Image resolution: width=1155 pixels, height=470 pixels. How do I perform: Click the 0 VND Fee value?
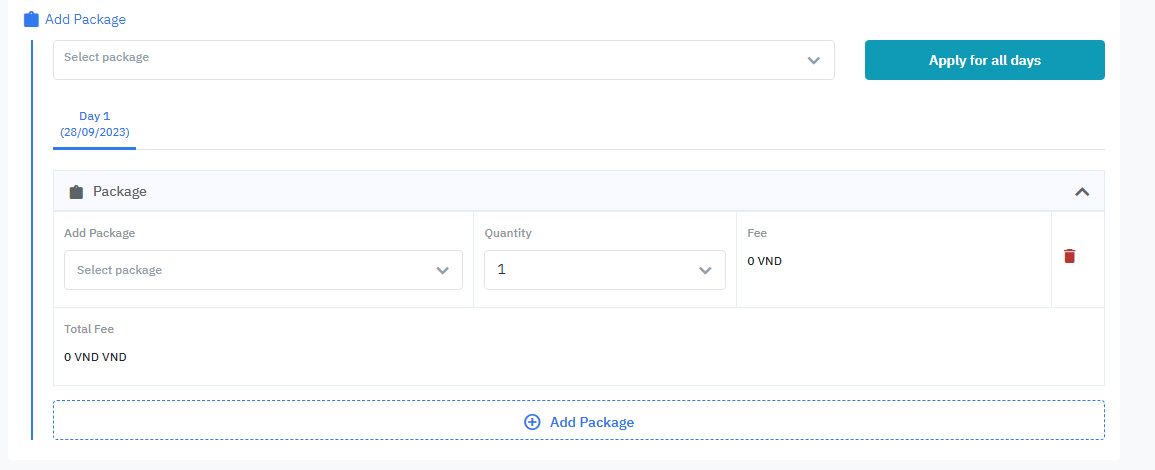click(764, 261)
